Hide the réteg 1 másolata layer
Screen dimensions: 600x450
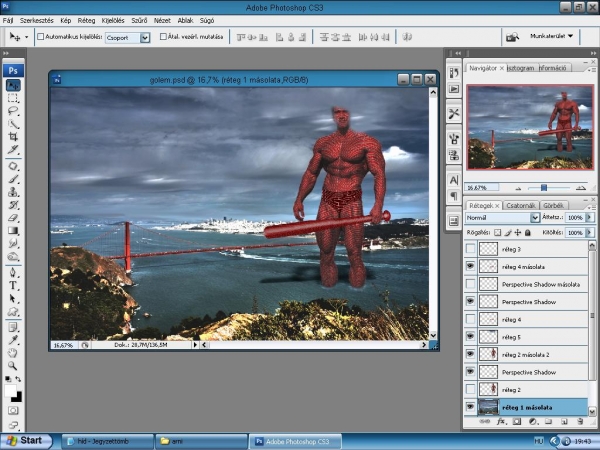tap(470, 407)
